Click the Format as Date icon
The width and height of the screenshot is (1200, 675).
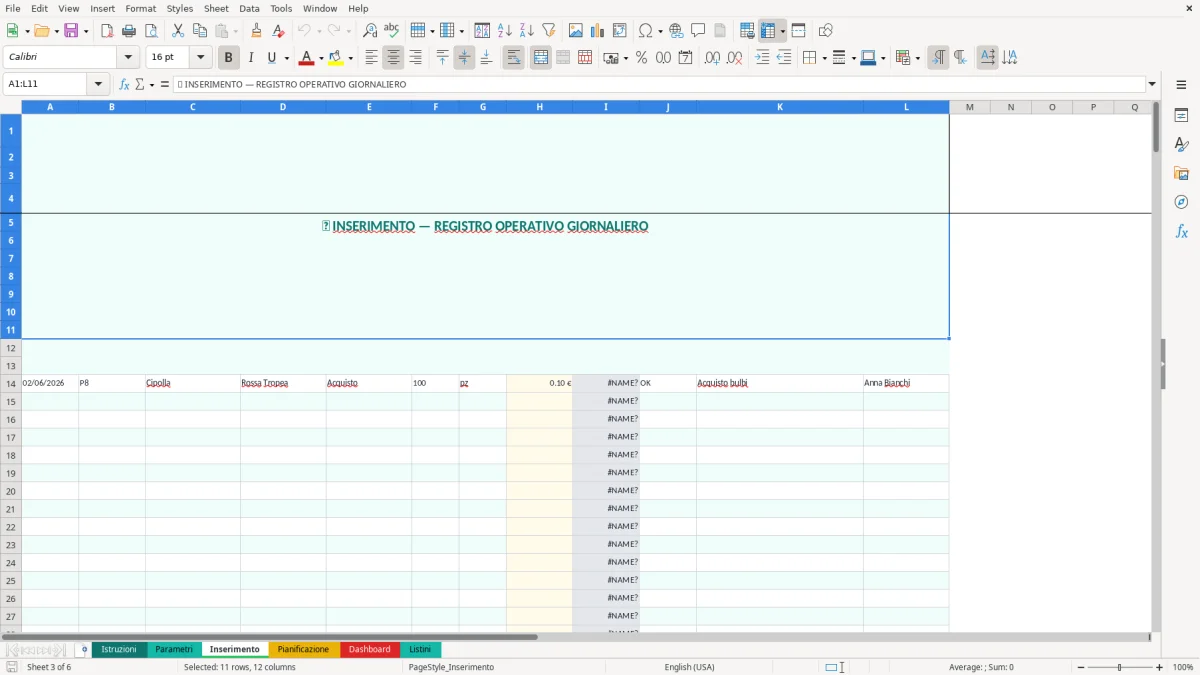pyautogui.click(x=686, y=58)
